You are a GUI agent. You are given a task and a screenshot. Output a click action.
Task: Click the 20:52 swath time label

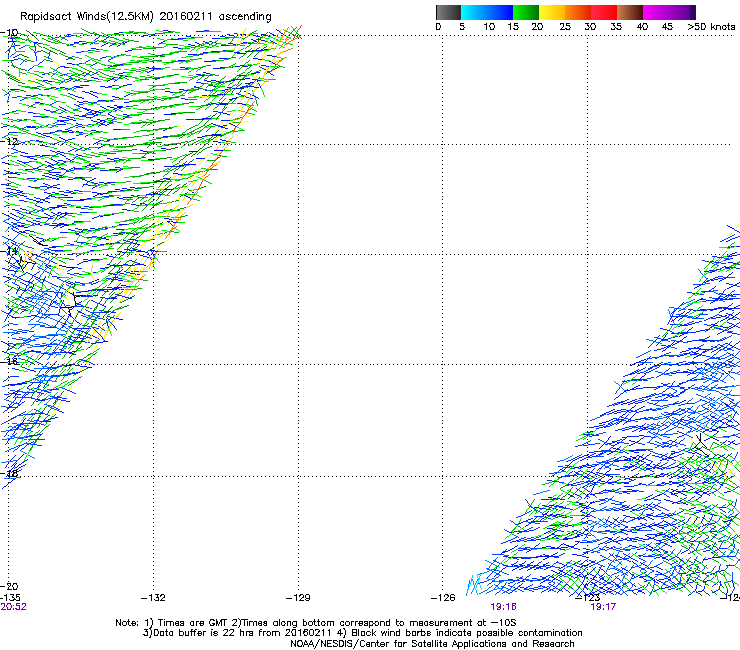tap(13, 607)
